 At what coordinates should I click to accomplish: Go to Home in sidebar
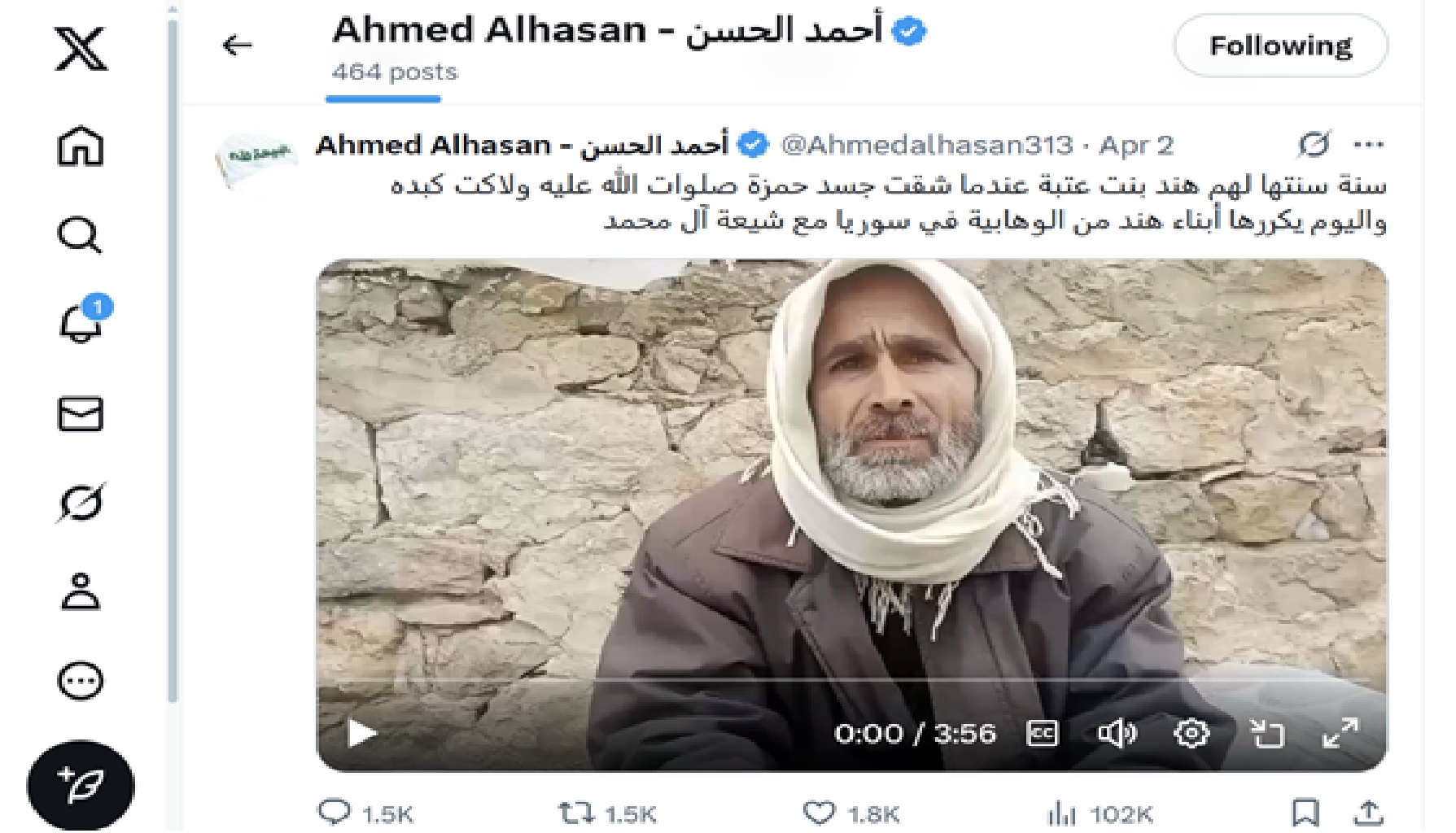coord(81,146)
